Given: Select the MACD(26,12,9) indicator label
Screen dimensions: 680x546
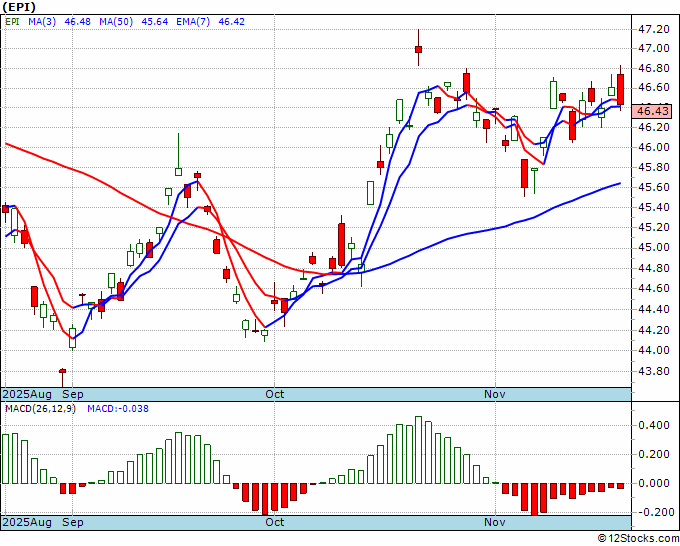Looking at the screenshot, I should [40, 409].
